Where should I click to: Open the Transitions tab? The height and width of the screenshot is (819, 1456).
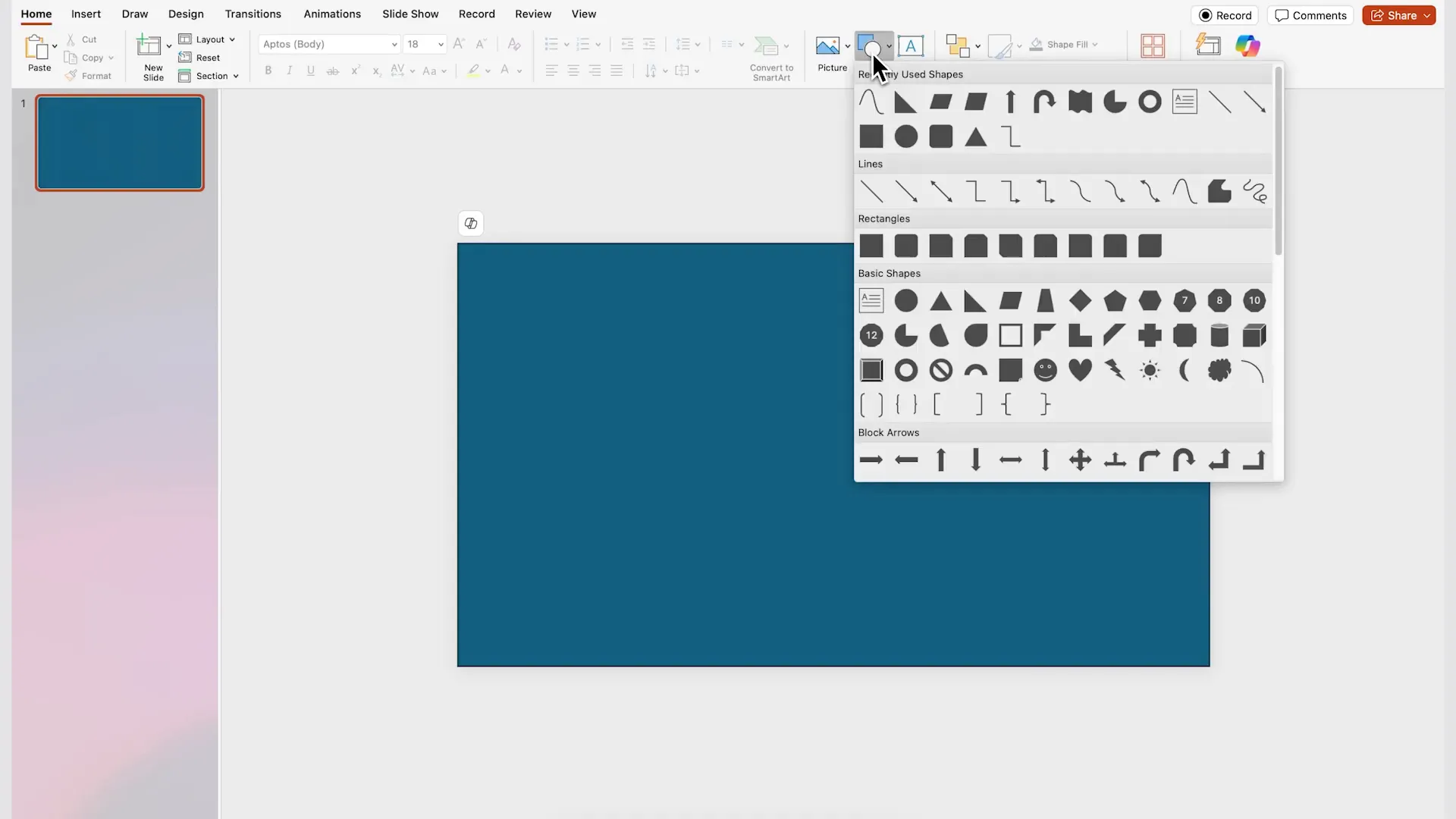(x=253, y=14)
